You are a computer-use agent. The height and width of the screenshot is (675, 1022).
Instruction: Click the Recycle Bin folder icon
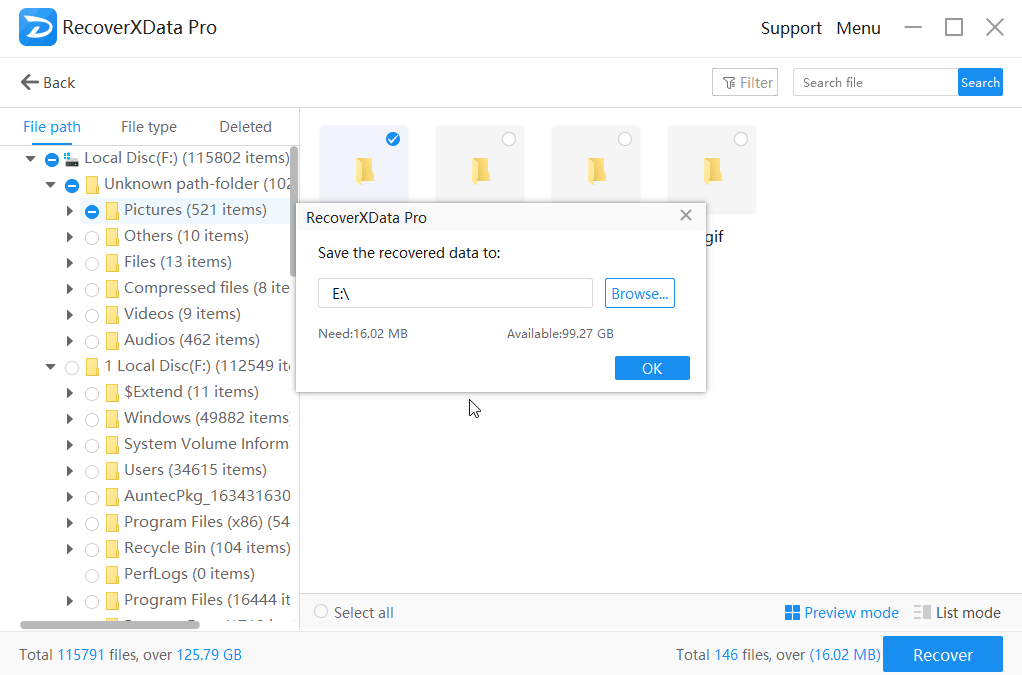pyautogui.click(x=112, y=549)
